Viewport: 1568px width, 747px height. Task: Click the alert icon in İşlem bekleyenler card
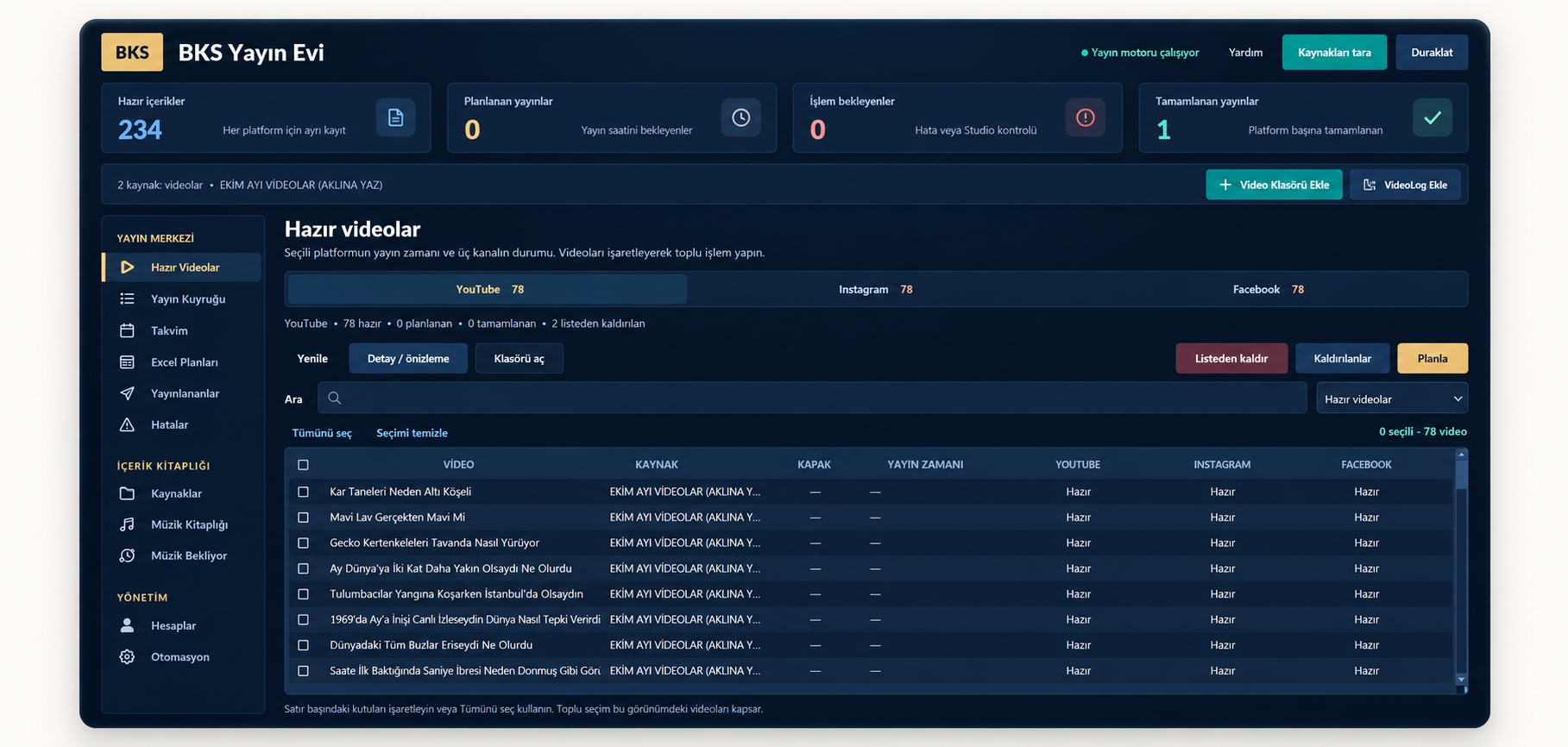1086,117
